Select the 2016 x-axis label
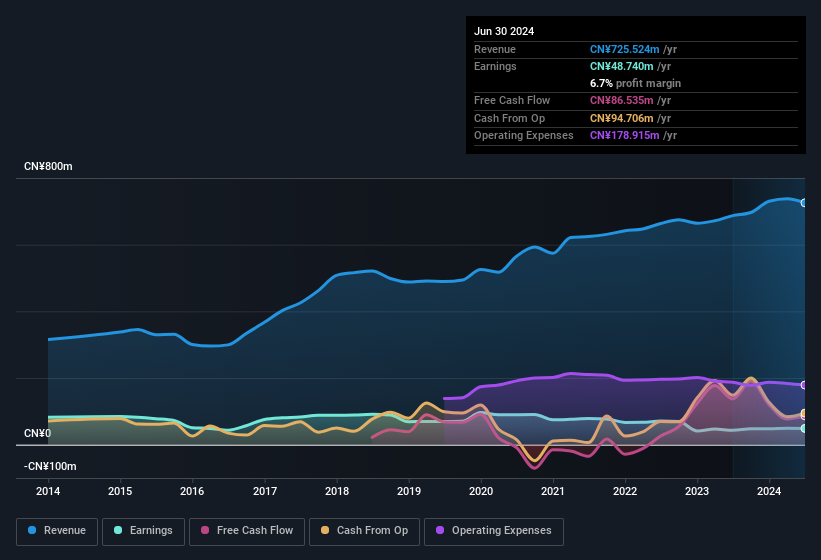821x560 pixels. click(x=192, y=491)
